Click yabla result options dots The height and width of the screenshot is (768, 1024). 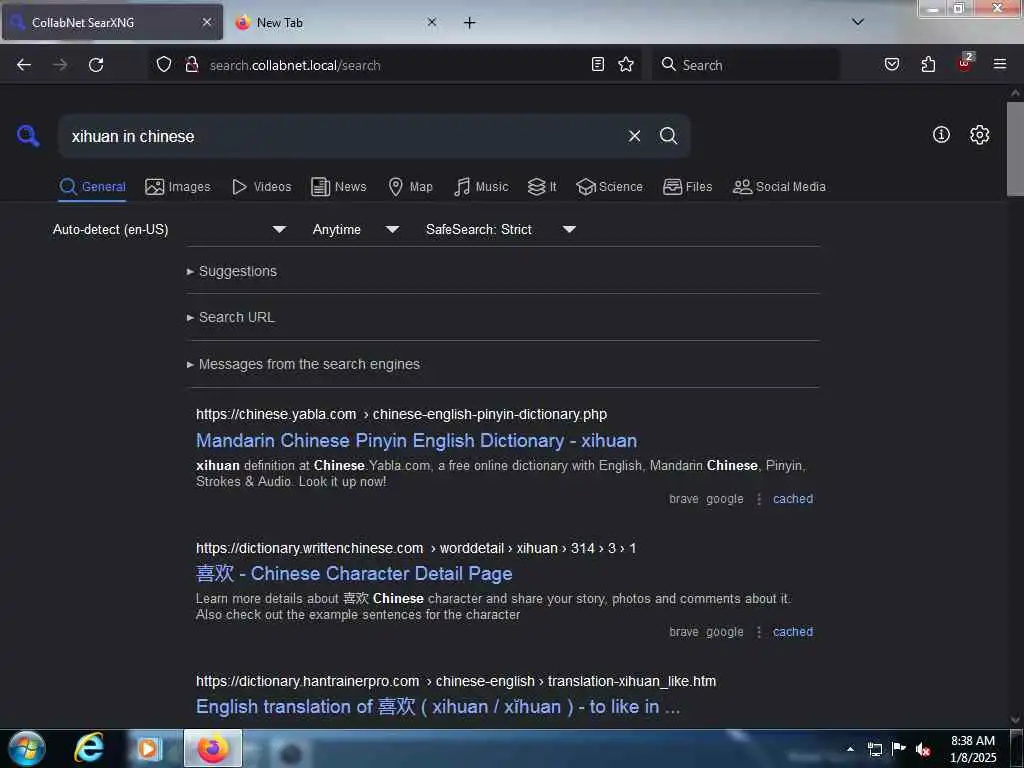[758, 499]
